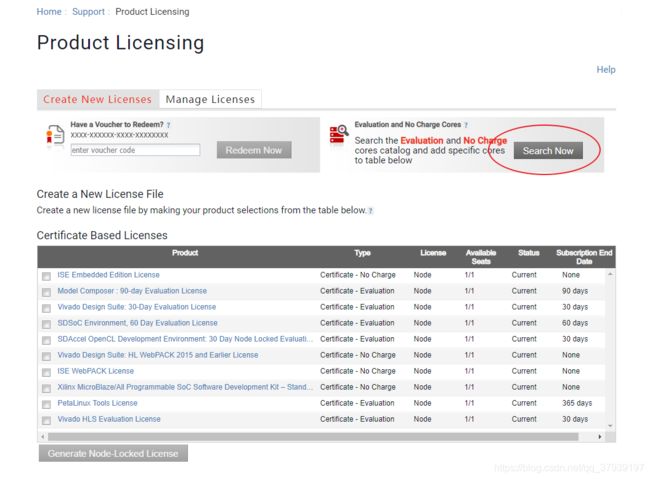Viewport: 650px width, 479px height.
Task: Click '90 days' in Model Composer row
Action: (x=575, y=291)
